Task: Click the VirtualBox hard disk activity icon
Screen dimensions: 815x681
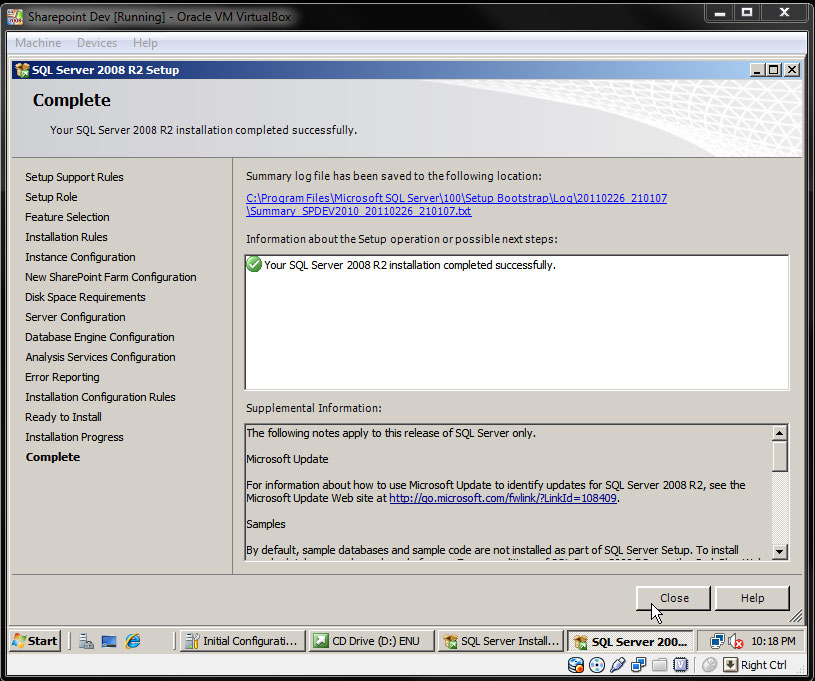Action: (575, 665)
